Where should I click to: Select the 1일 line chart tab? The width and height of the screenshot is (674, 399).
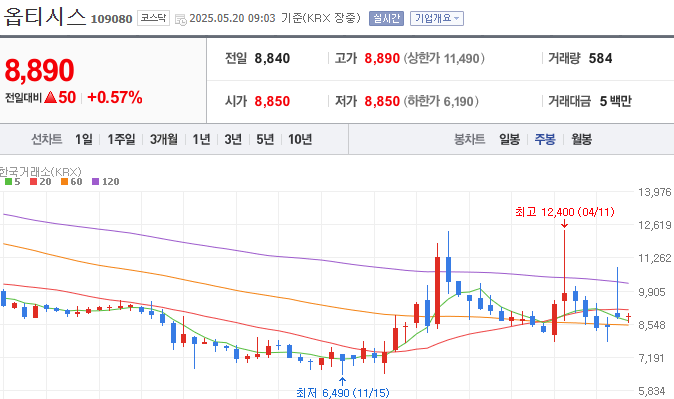pyautogui.click(x=84, y=139)
